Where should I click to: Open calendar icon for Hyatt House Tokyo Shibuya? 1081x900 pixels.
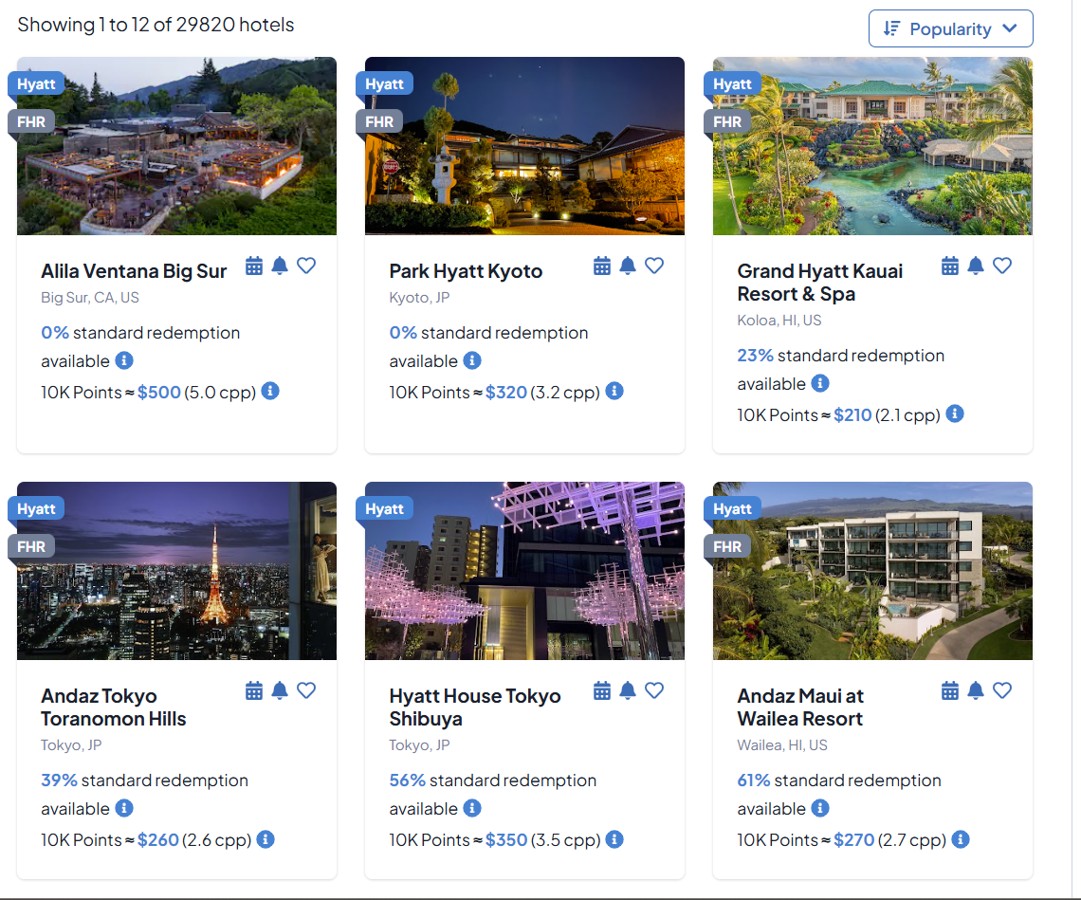coord(602,690)
